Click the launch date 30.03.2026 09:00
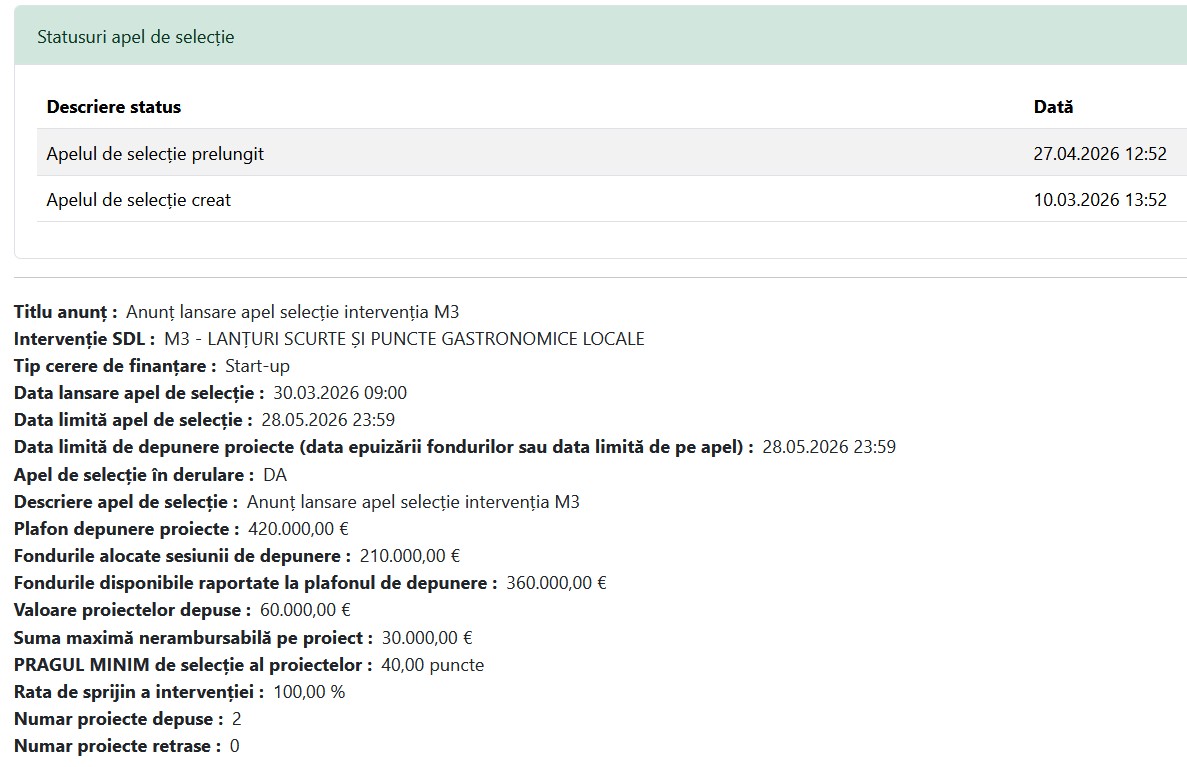The width and height of the screenshot is (1187, 767). [x=340, y=393]
